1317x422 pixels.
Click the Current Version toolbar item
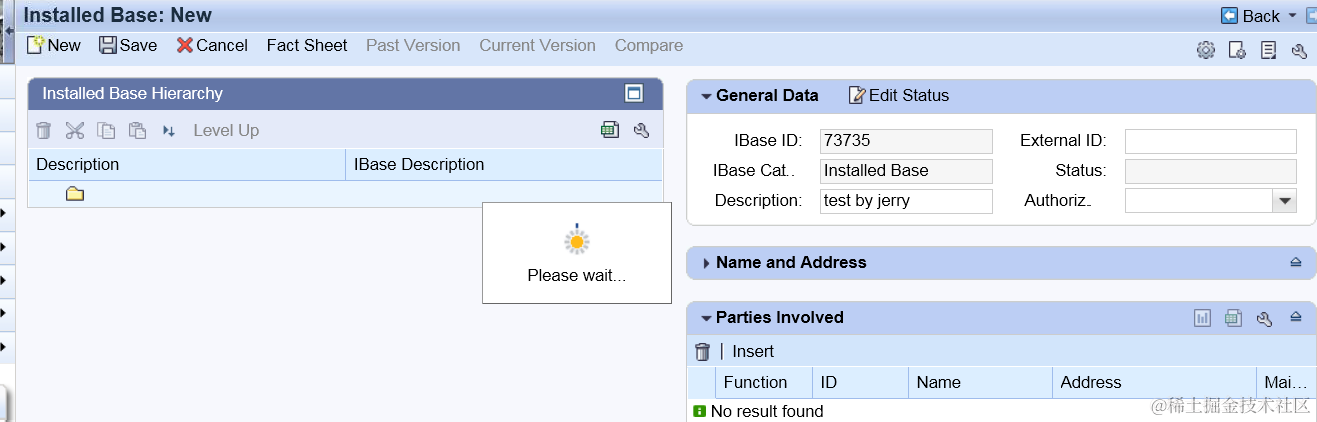[x=537, y=45]
